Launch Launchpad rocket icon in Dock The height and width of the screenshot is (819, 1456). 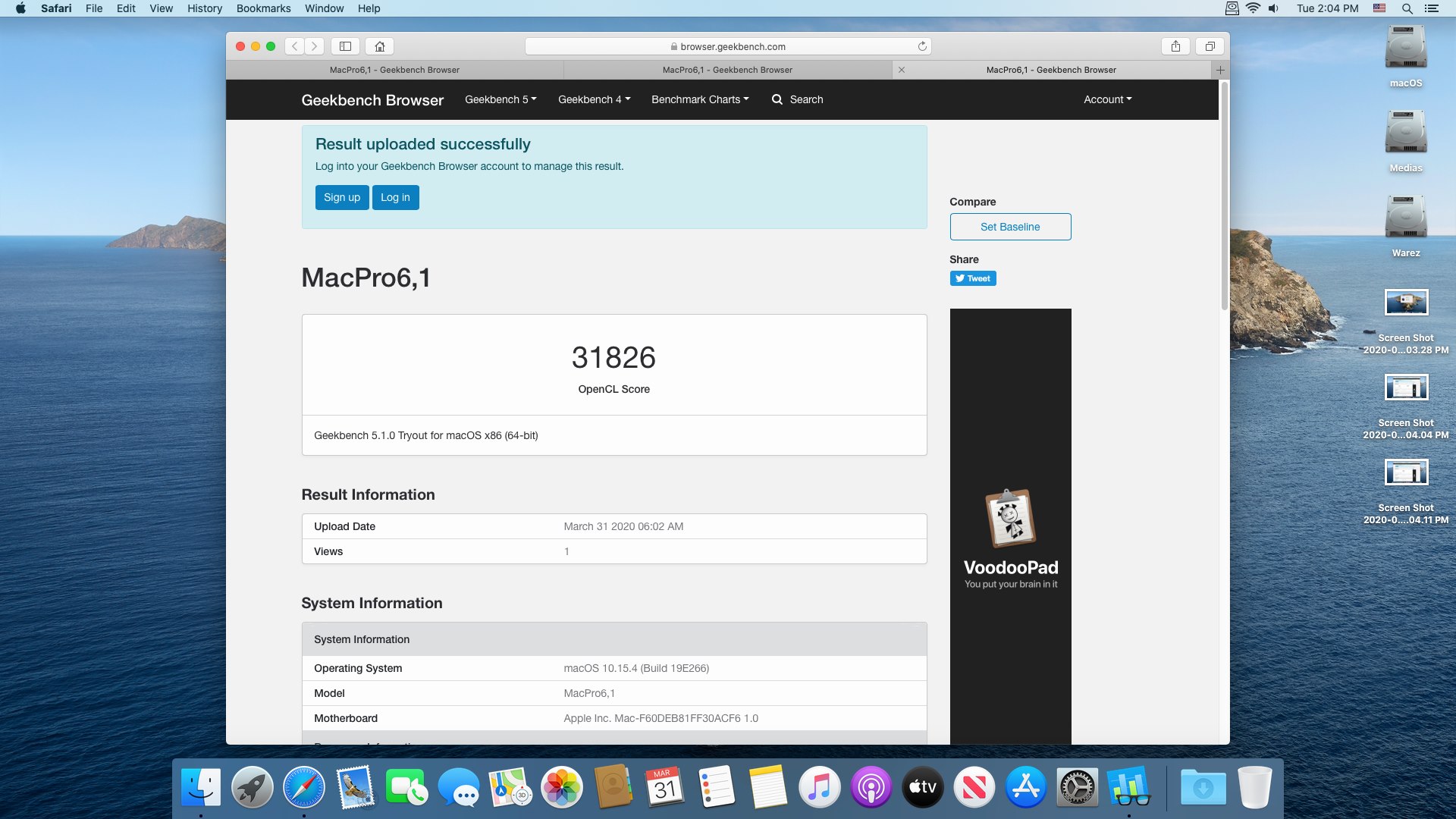(x=253, y=787)
